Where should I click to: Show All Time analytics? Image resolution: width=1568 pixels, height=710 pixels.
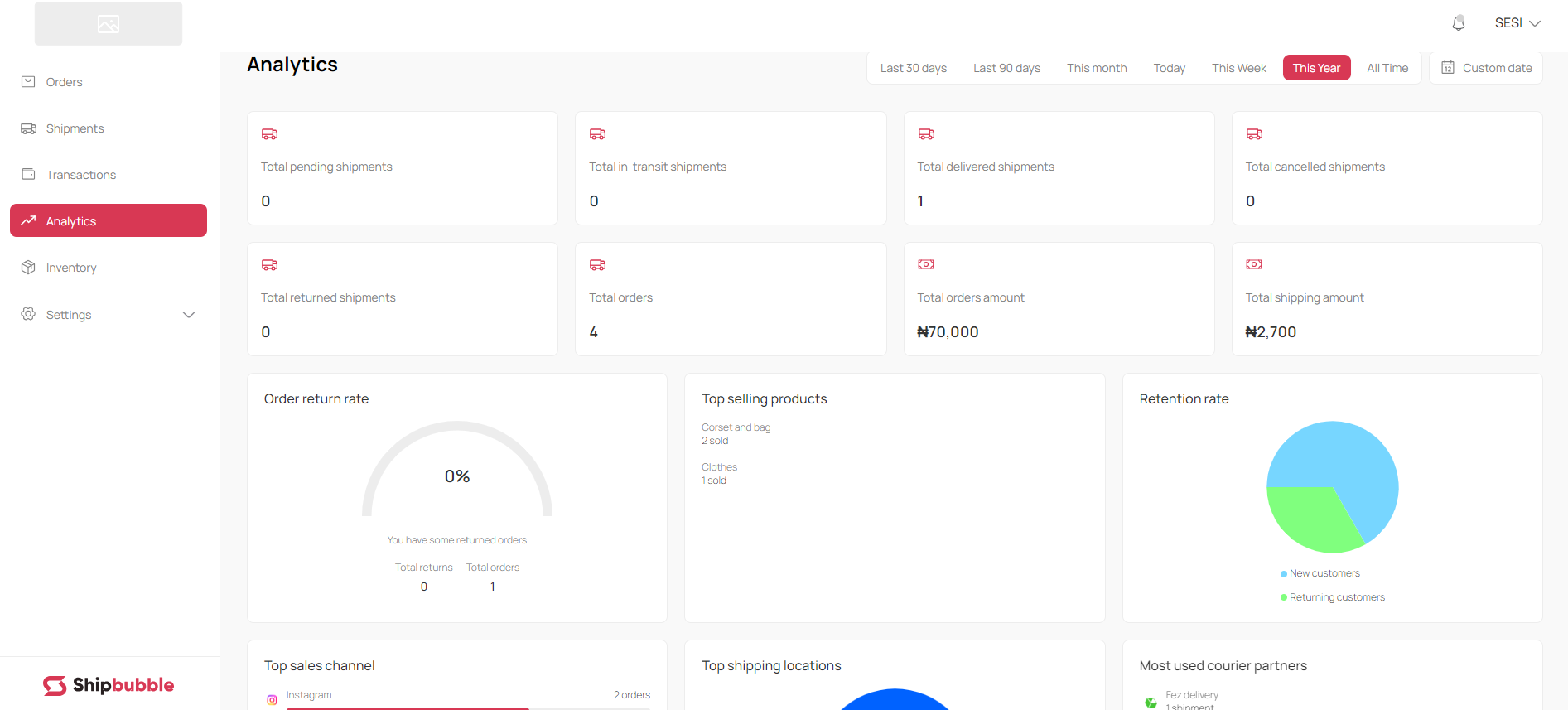pyautogui.click(x=1387, y=68)
